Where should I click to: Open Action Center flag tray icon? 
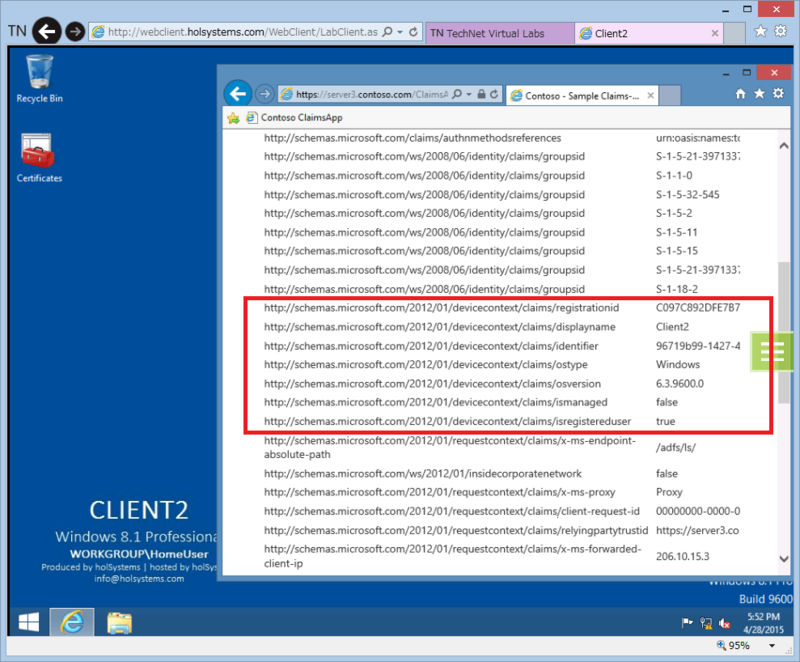[687, 623]
